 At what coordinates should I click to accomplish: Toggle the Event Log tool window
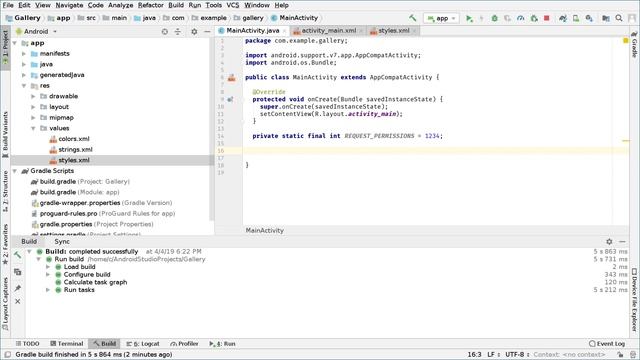[x=607, y=344]
